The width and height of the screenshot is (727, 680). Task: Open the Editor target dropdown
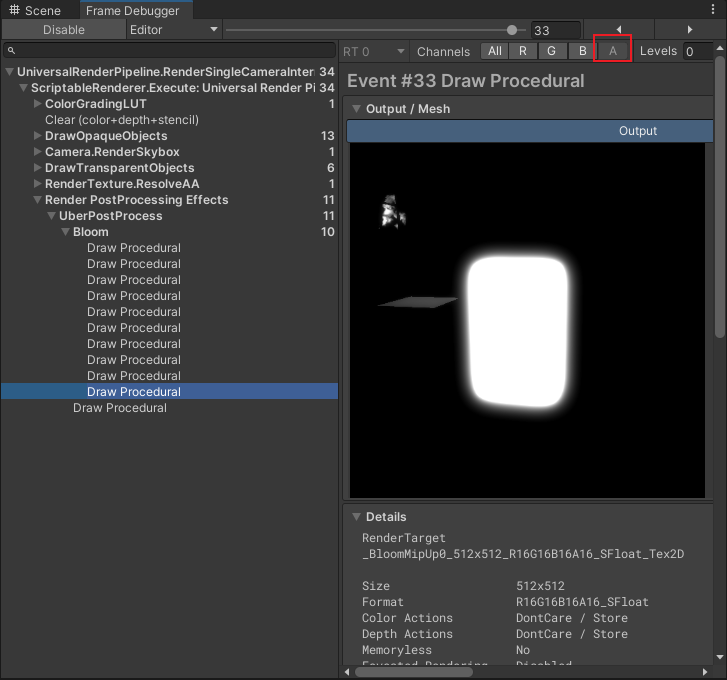pyautogui.click(x=173, y=30)
